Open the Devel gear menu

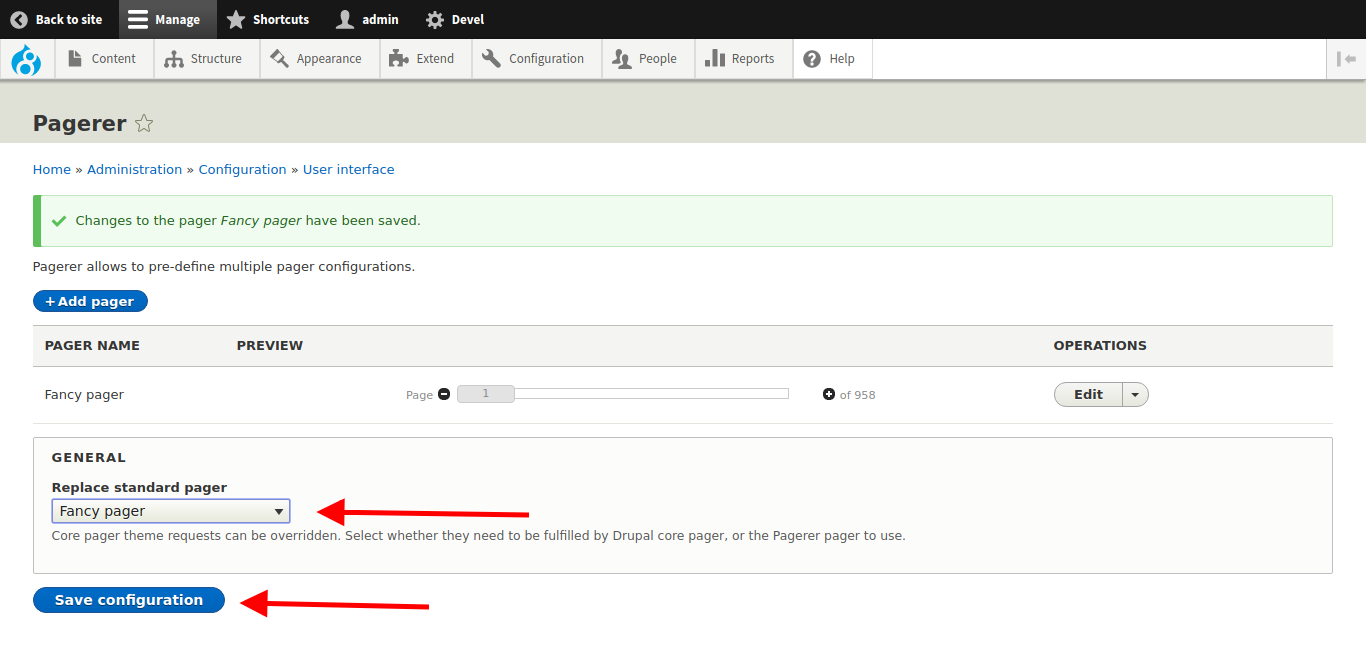pos(454,19)
